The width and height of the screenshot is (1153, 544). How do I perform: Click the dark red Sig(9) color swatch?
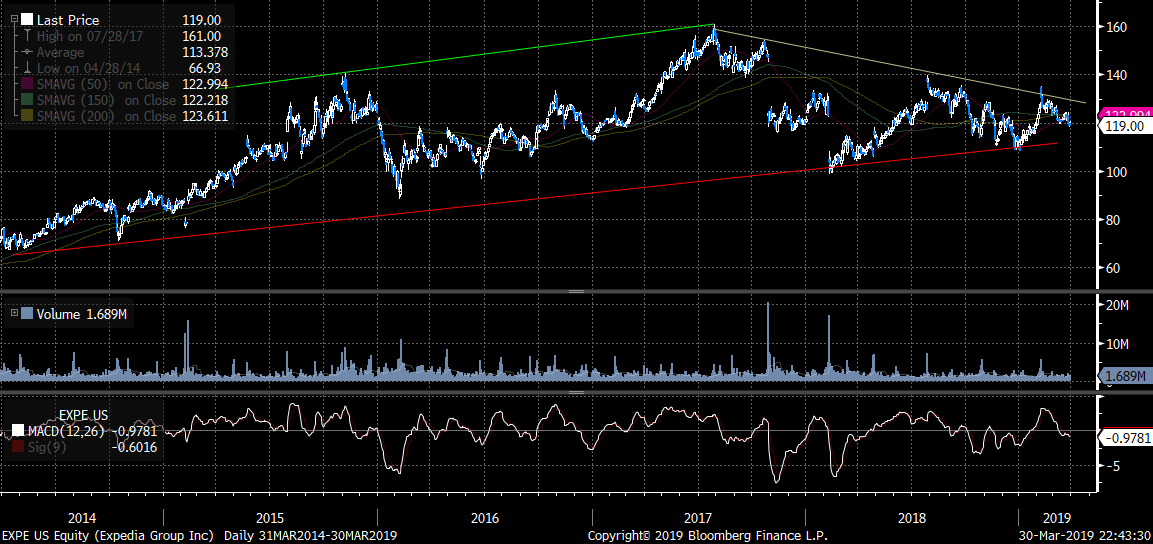point(18,445)
